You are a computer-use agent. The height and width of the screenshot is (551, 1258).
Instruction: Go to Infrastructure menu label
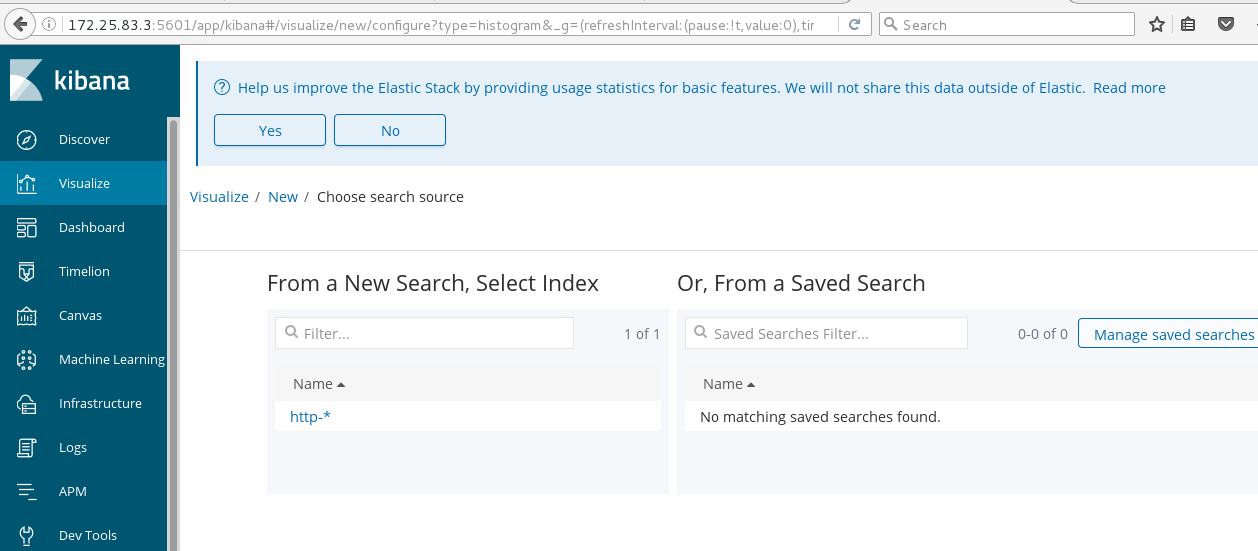(100, 403)
